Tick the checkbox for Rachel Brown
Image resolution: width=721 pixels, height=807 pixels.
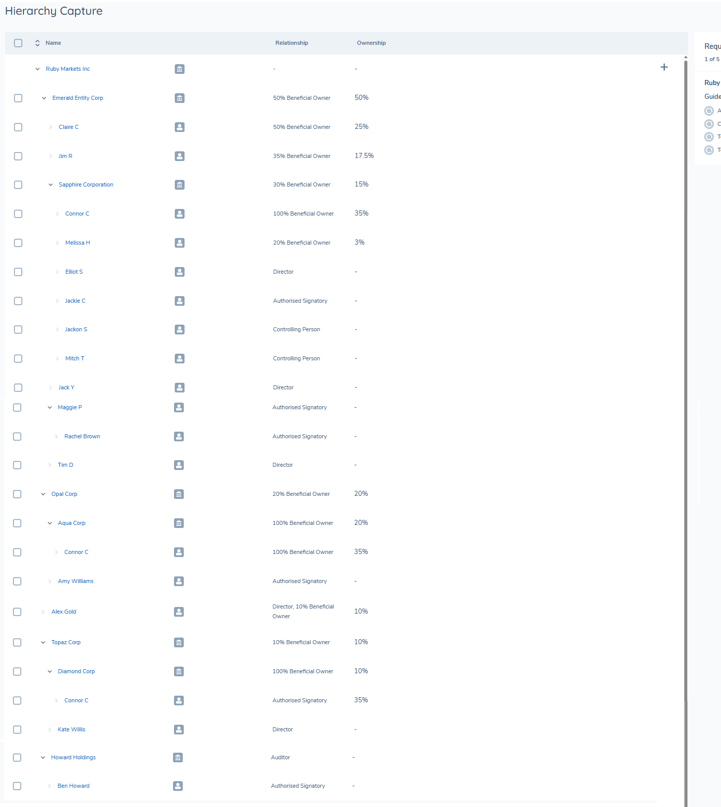[17, 436]
